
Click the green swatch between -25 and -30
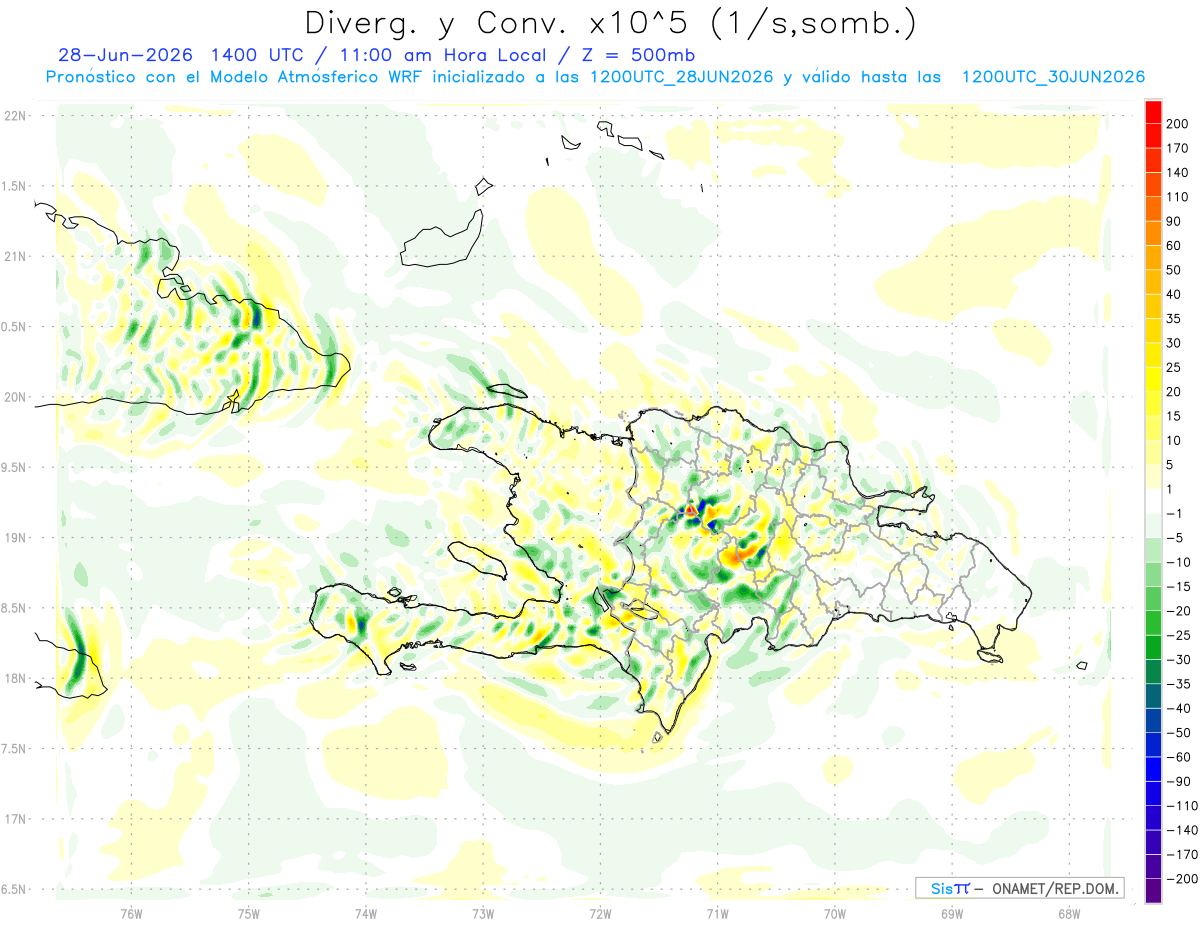click(x=1153, y=647)
